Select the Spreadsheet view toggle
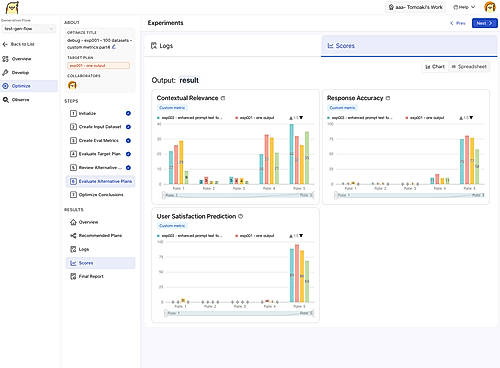500x368 pixels. [x=469, y=67]
